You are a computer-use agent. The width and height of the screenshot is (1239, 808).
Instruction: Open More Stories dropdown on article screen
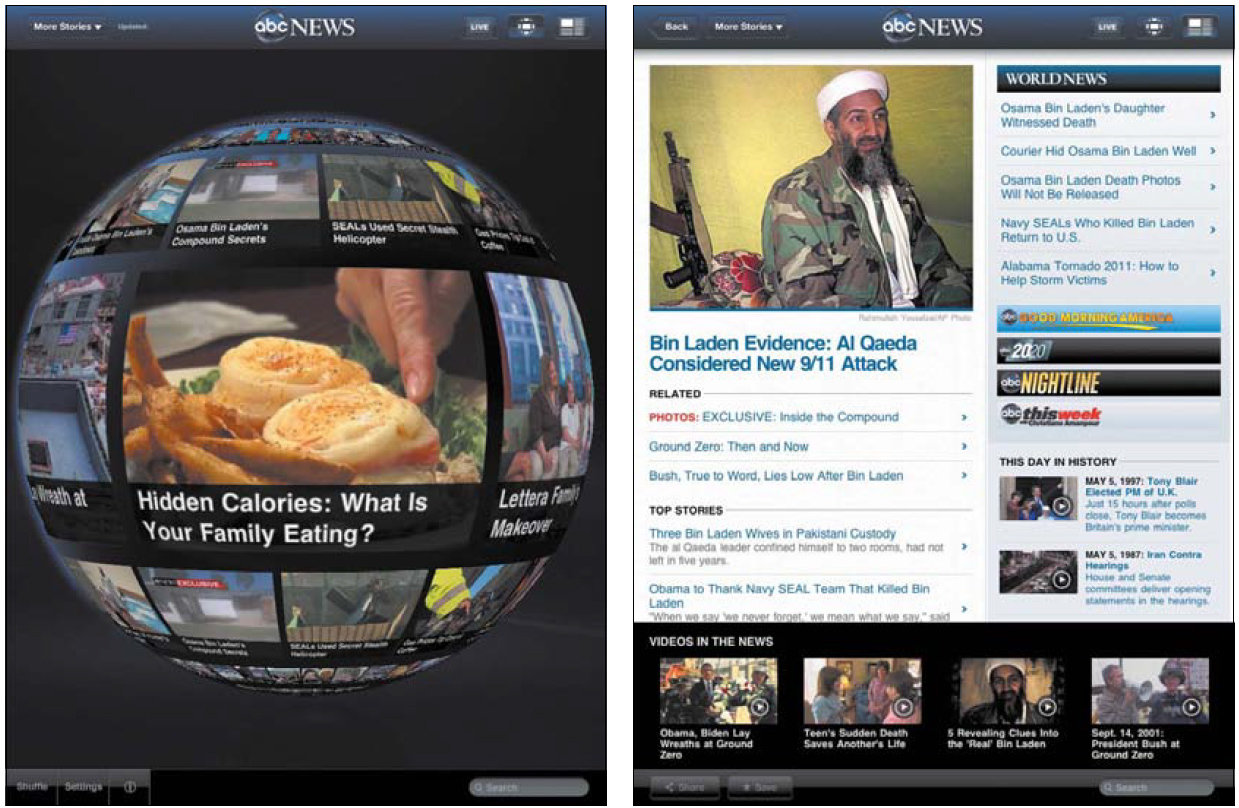point(748,27)
